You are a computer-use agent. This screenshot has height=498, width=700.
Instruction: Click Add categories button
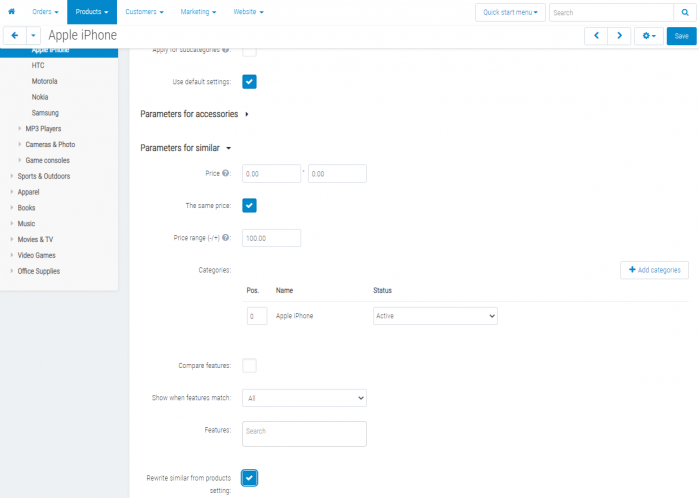[654, 270]
